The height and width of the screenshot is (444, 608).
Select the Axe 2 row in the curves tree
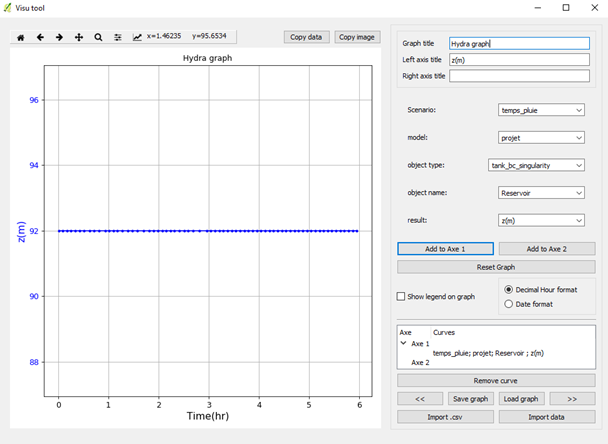tap(420, 363)
